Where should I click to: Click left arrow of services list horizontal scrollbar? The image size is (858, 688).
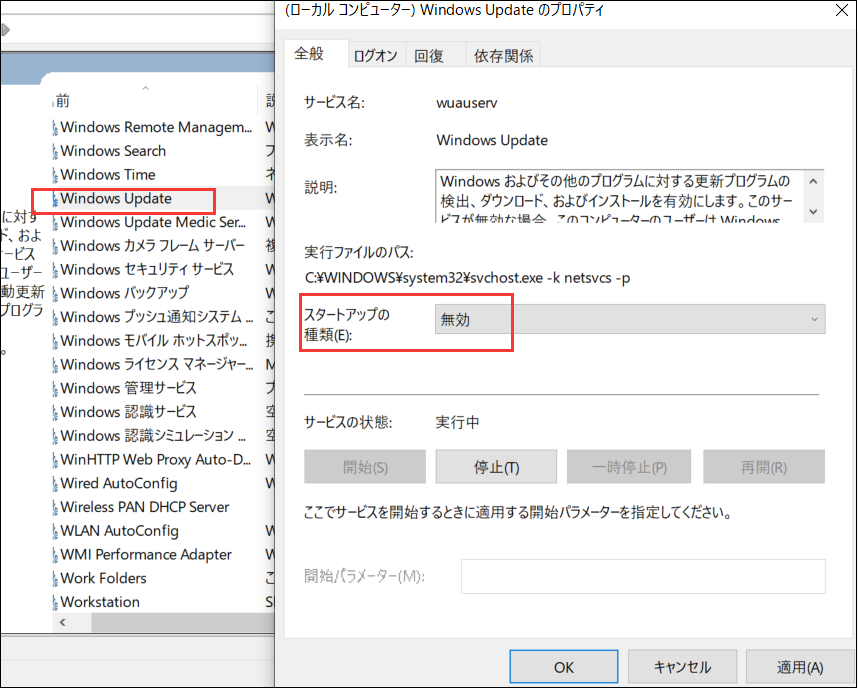point(63,622)
